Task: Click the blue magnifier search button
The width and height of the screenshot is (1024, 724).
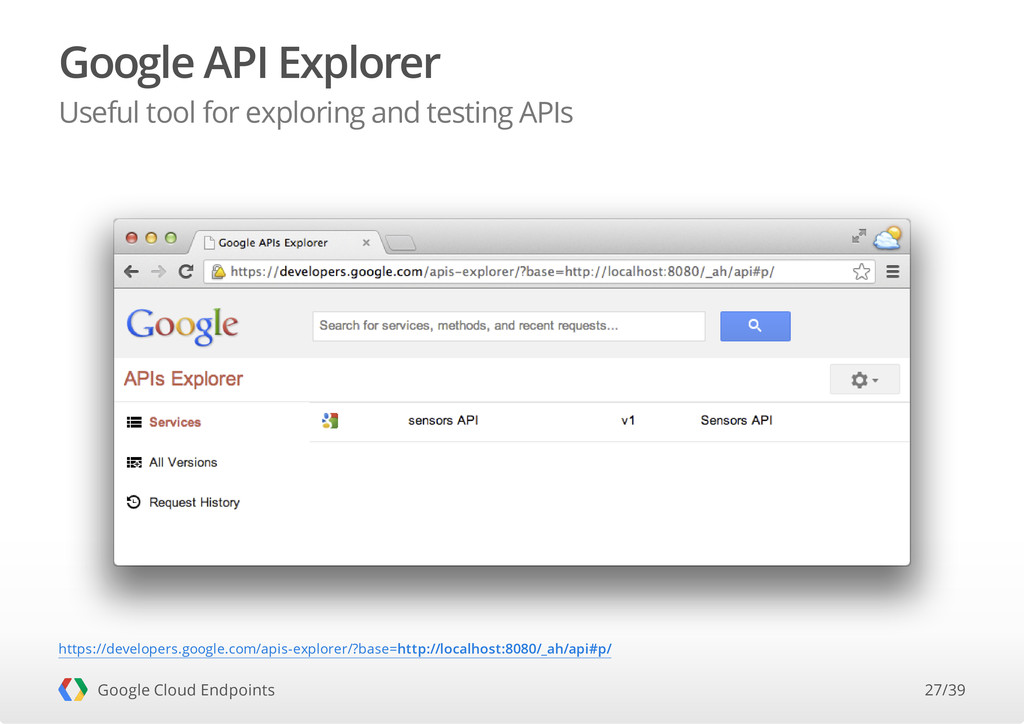Action: 755,326
